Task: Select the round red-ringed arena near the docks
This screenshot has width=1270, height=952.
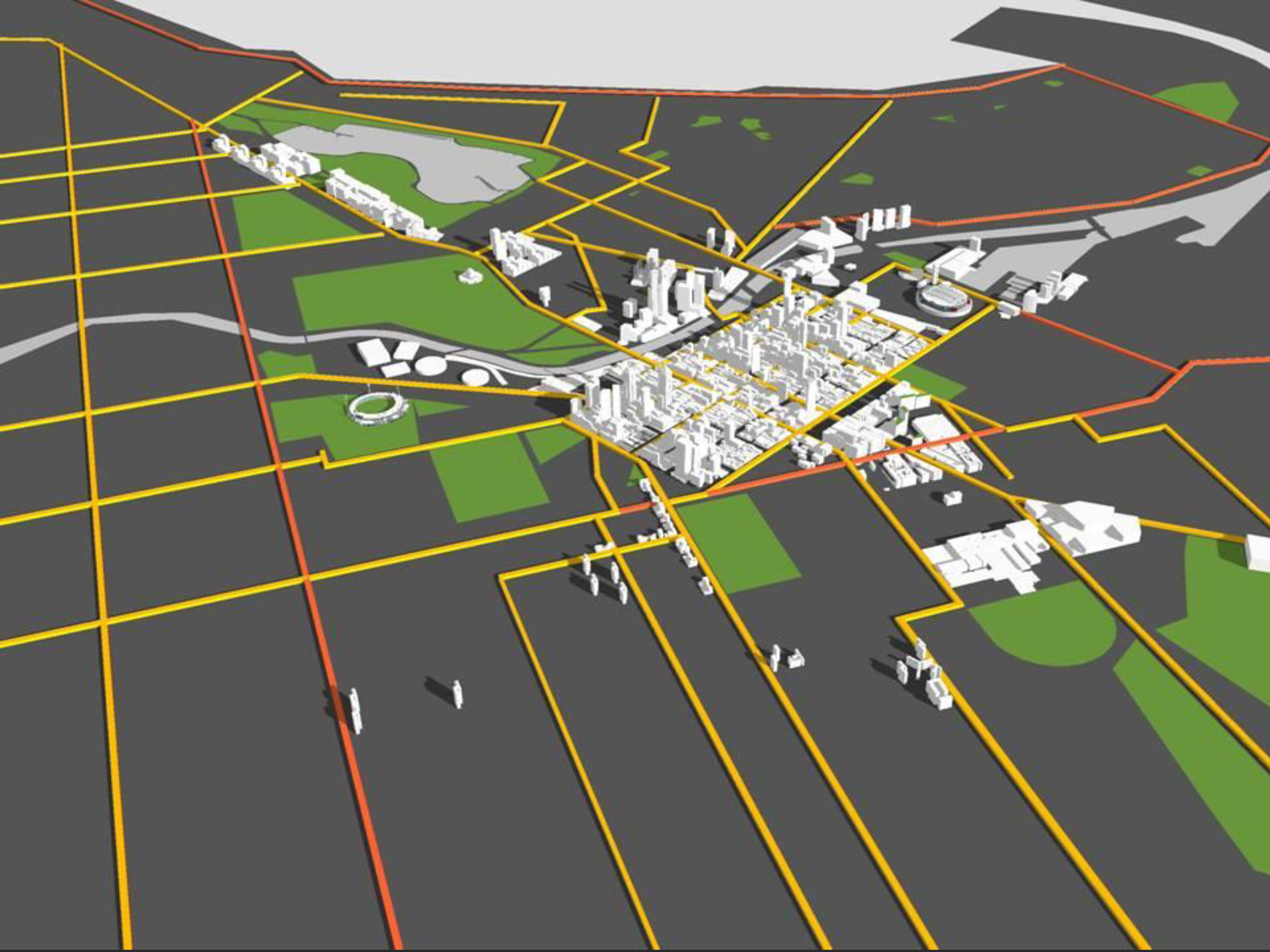Action: tap(943, 299)
